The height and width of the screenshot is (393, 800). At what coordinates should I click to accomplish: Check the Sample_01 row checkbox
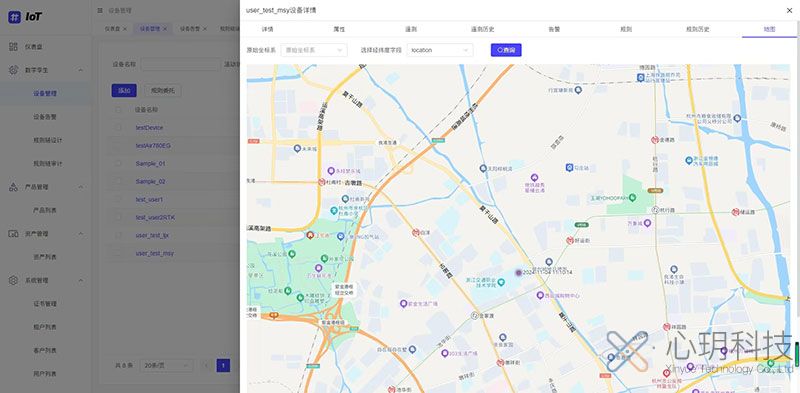[x=118, y=163]
